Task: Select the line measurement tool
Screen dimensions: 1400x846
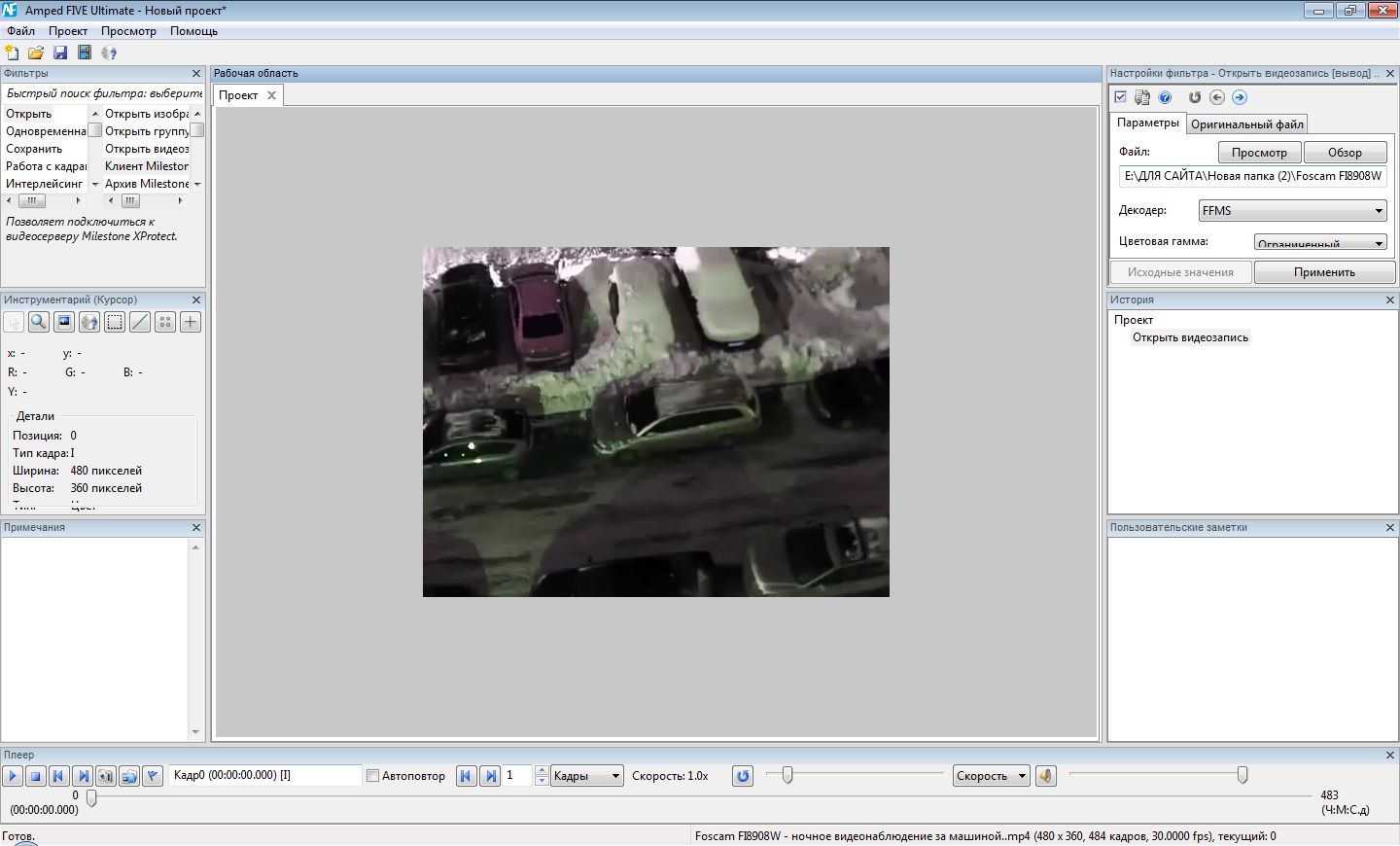Action: [140, 322]
